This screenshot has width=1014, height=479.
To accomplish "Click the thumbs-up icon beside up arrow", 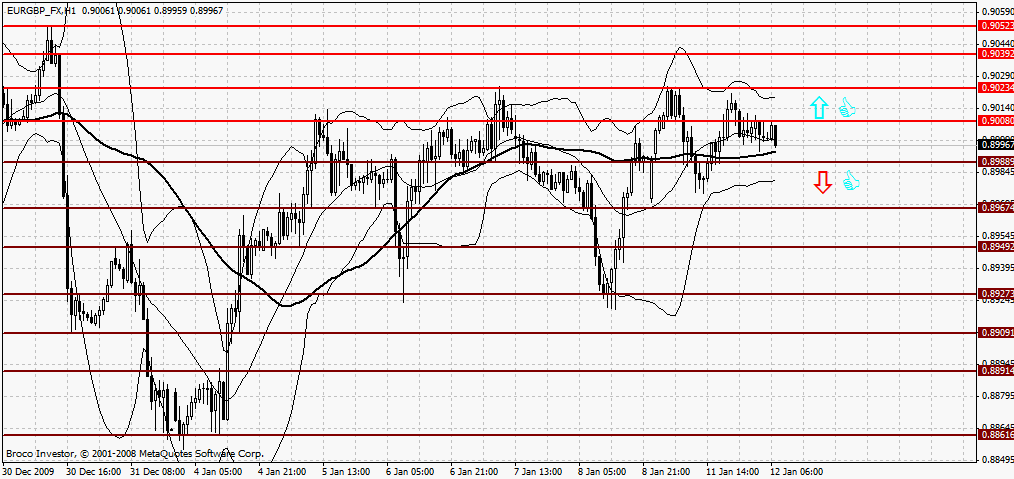I will point(848,108).
